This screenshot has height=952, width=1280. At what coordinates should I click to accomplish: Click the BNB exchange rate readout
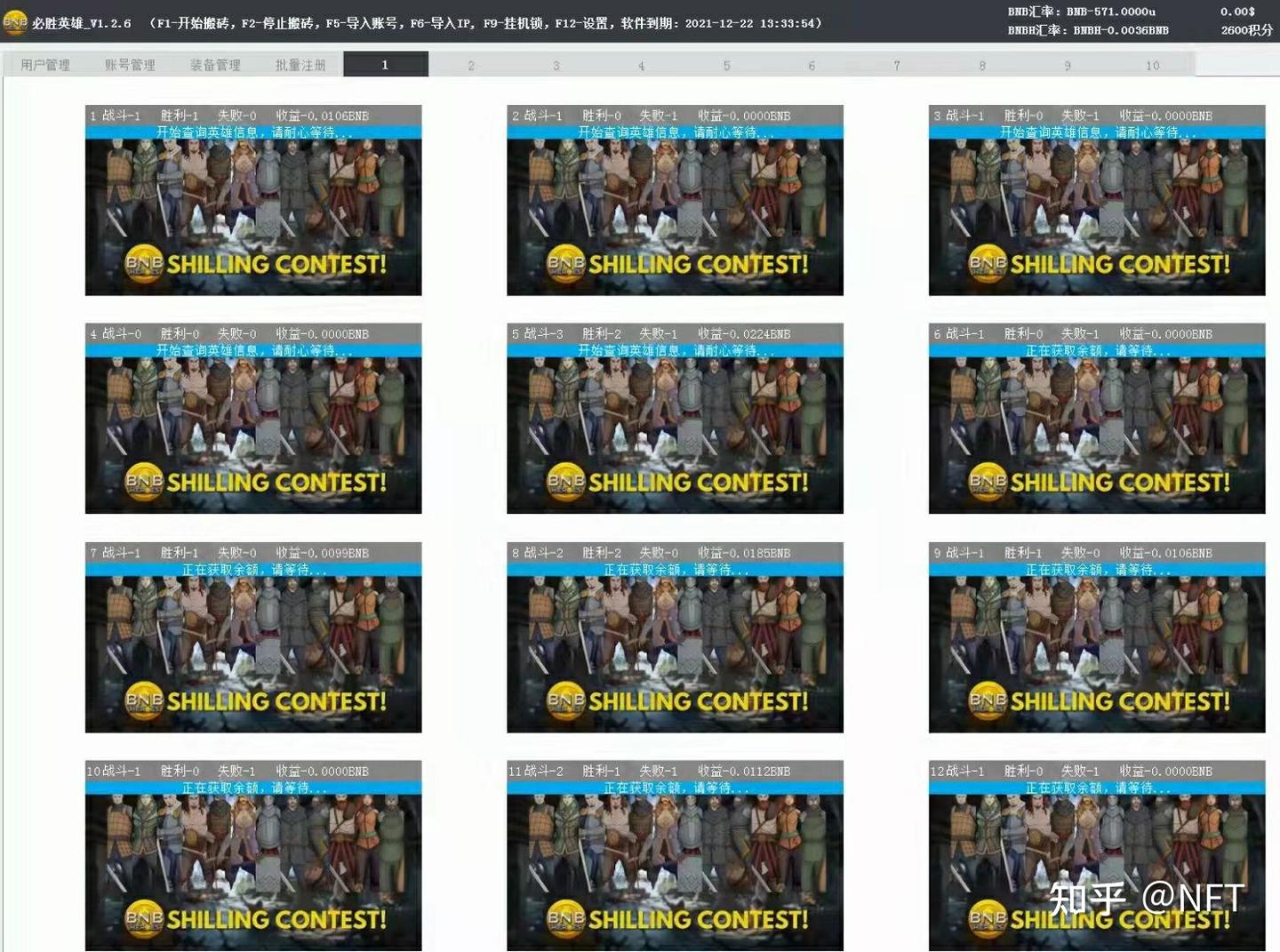[x=1082, y=12]
